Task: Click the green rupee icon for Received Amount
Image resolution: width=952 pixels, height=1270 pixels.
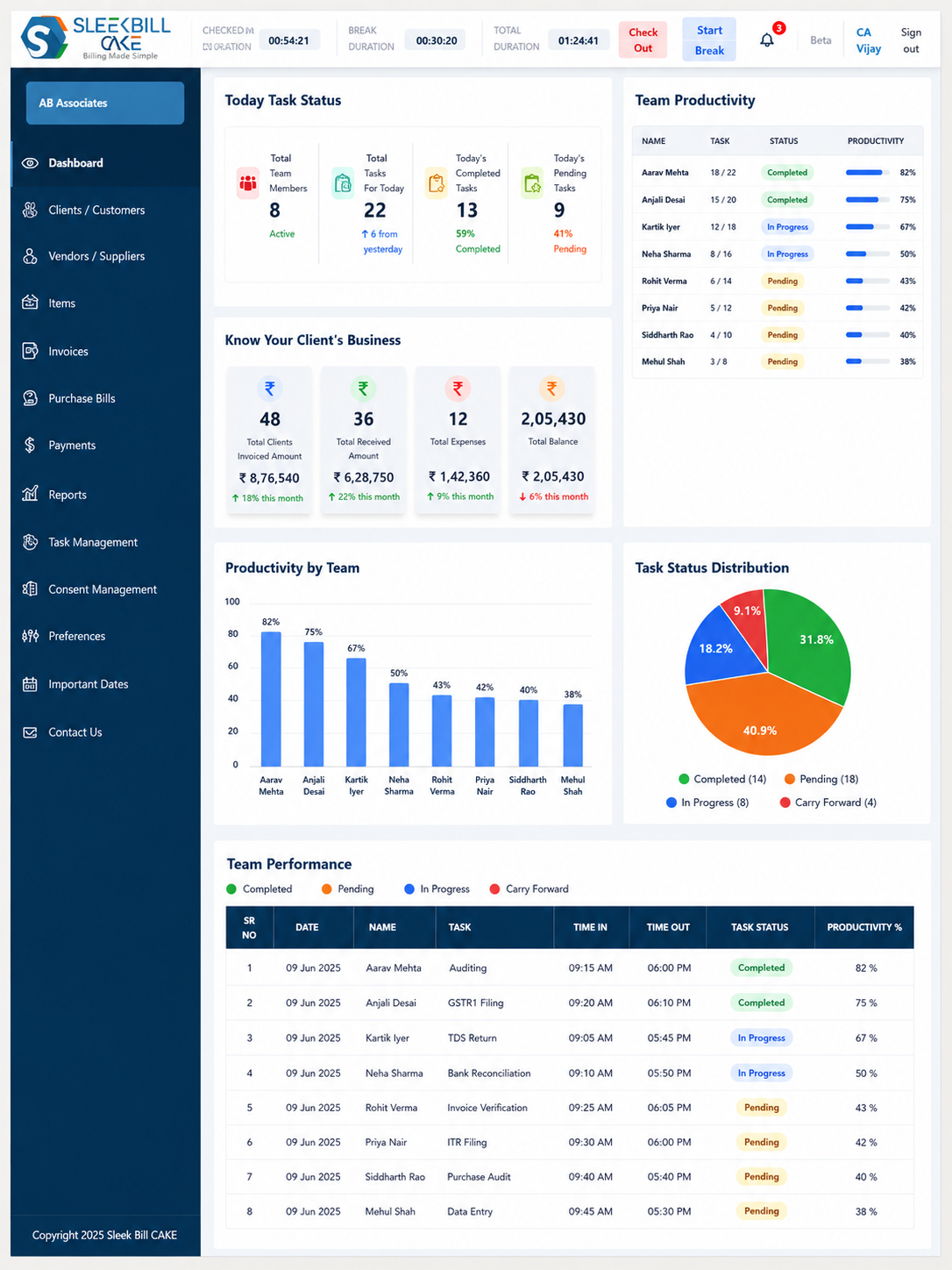Action: coord(363,388)
